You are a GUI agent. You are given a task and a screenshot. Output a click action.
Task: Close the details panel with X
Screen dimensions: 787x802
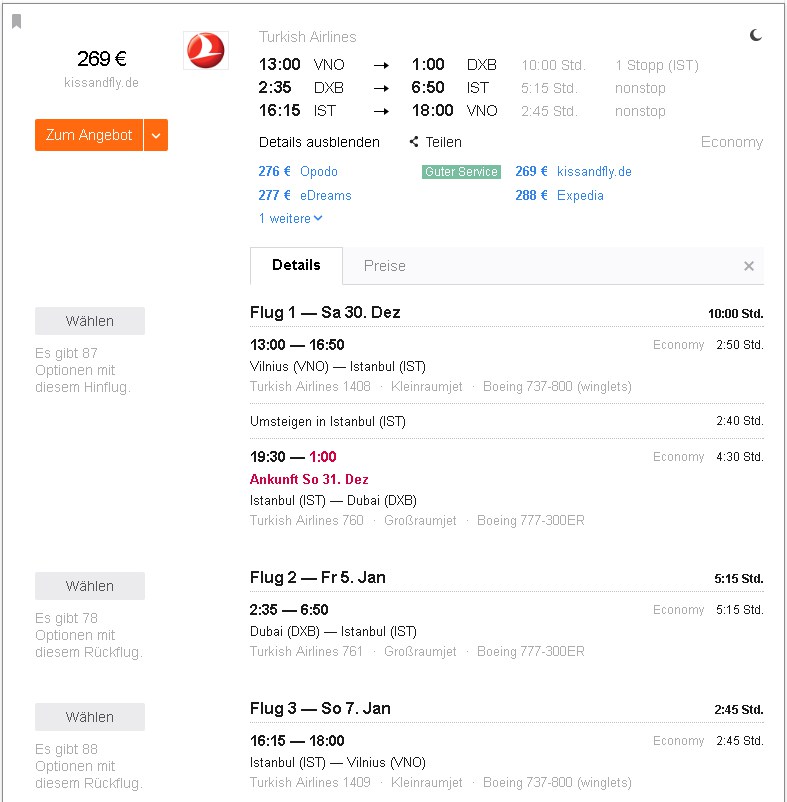[x=749, y=266]
